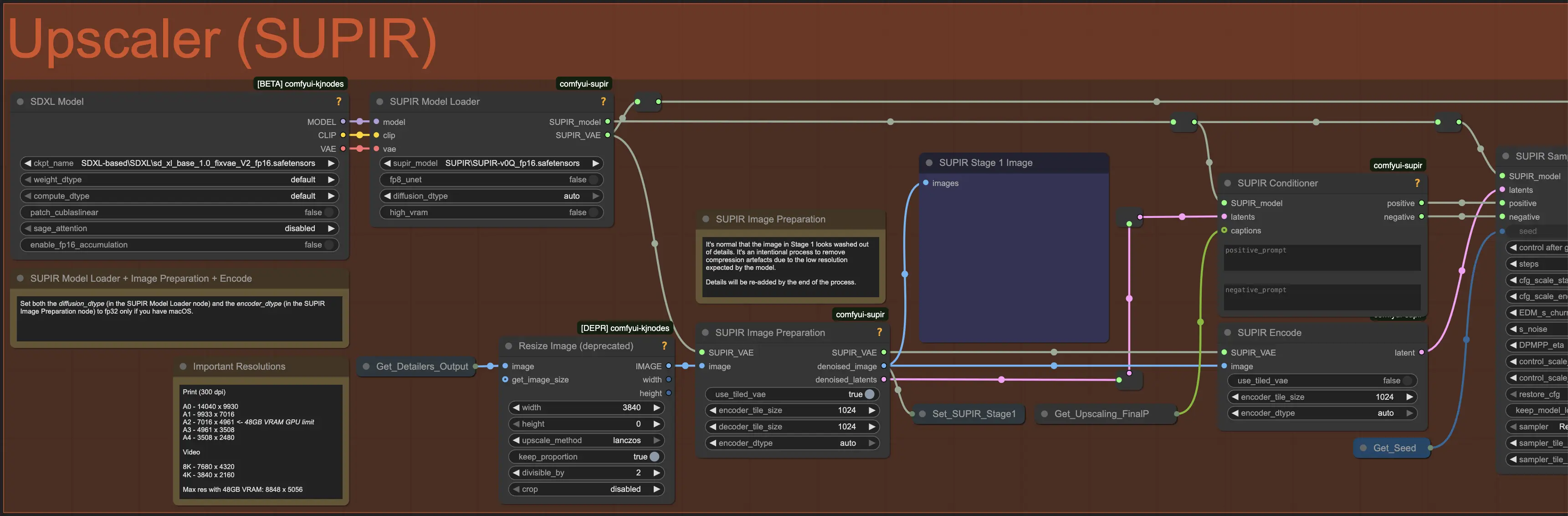Click the SUPIR Conditioner help question mark

click(x=1416, y=183)
